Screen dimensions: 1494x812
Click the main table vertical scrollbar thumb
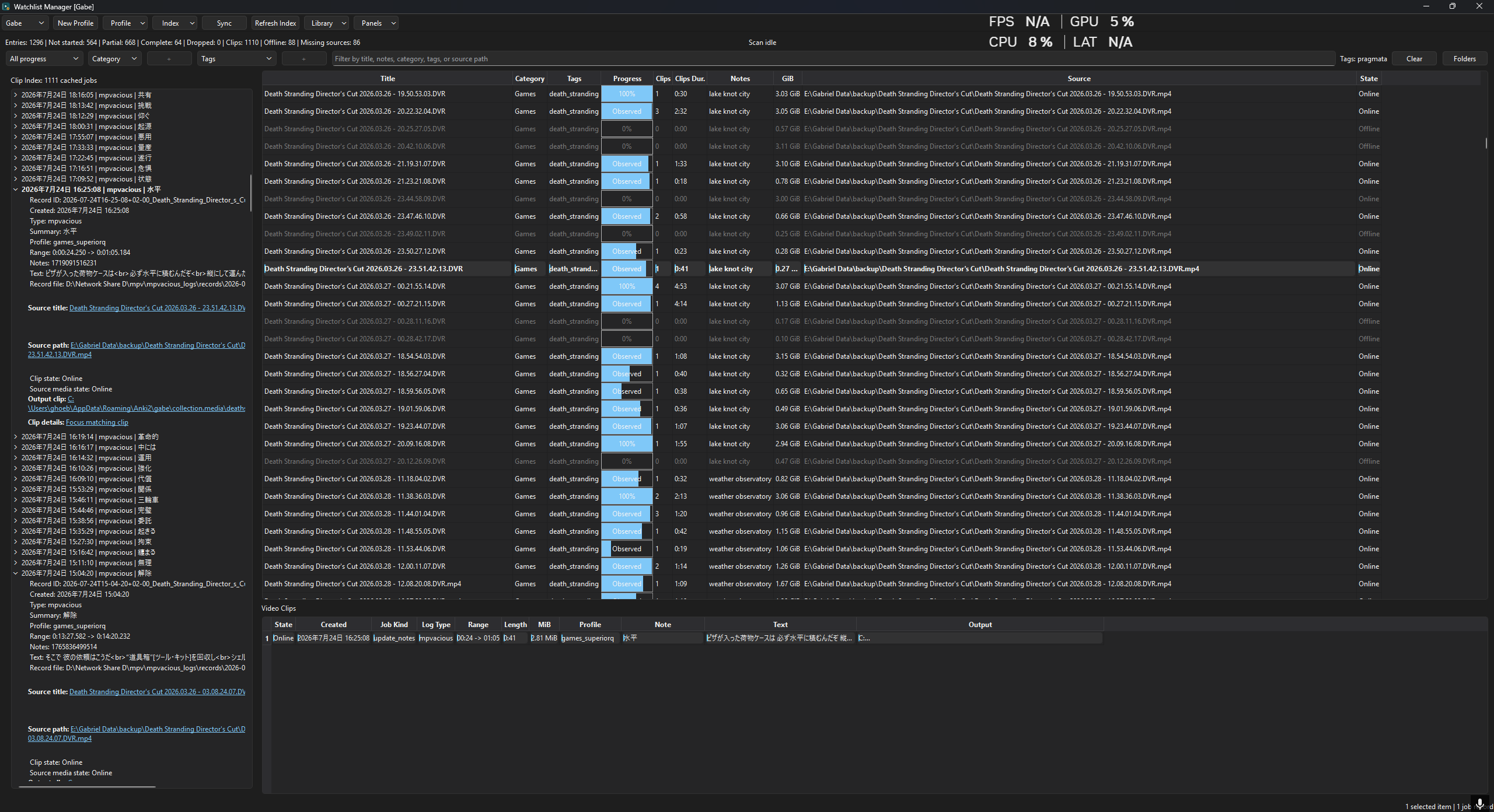tap(1486, 143)
